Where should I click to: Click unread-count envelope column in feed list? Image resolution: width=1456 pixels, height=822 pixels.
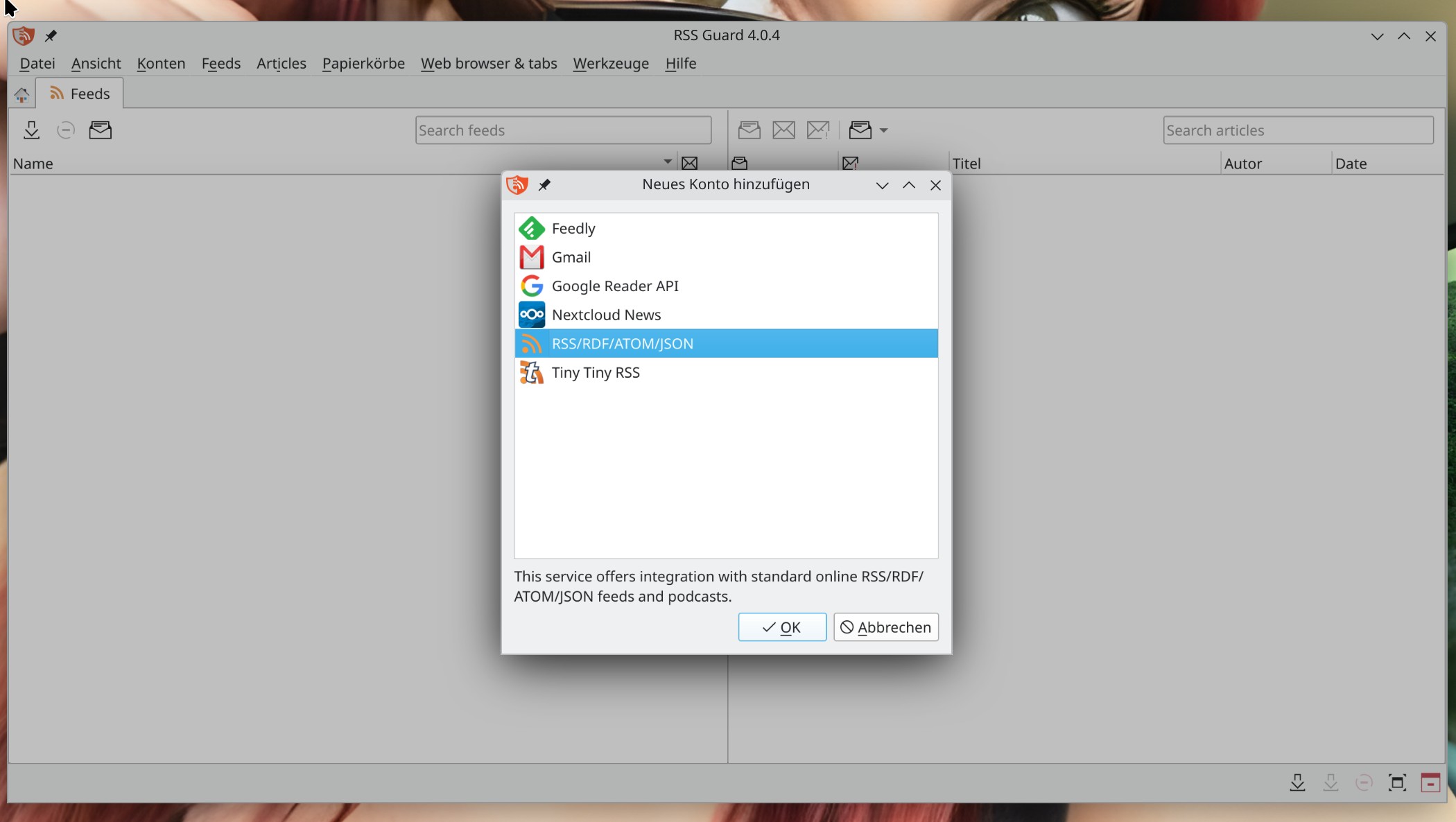click(689, 164)
